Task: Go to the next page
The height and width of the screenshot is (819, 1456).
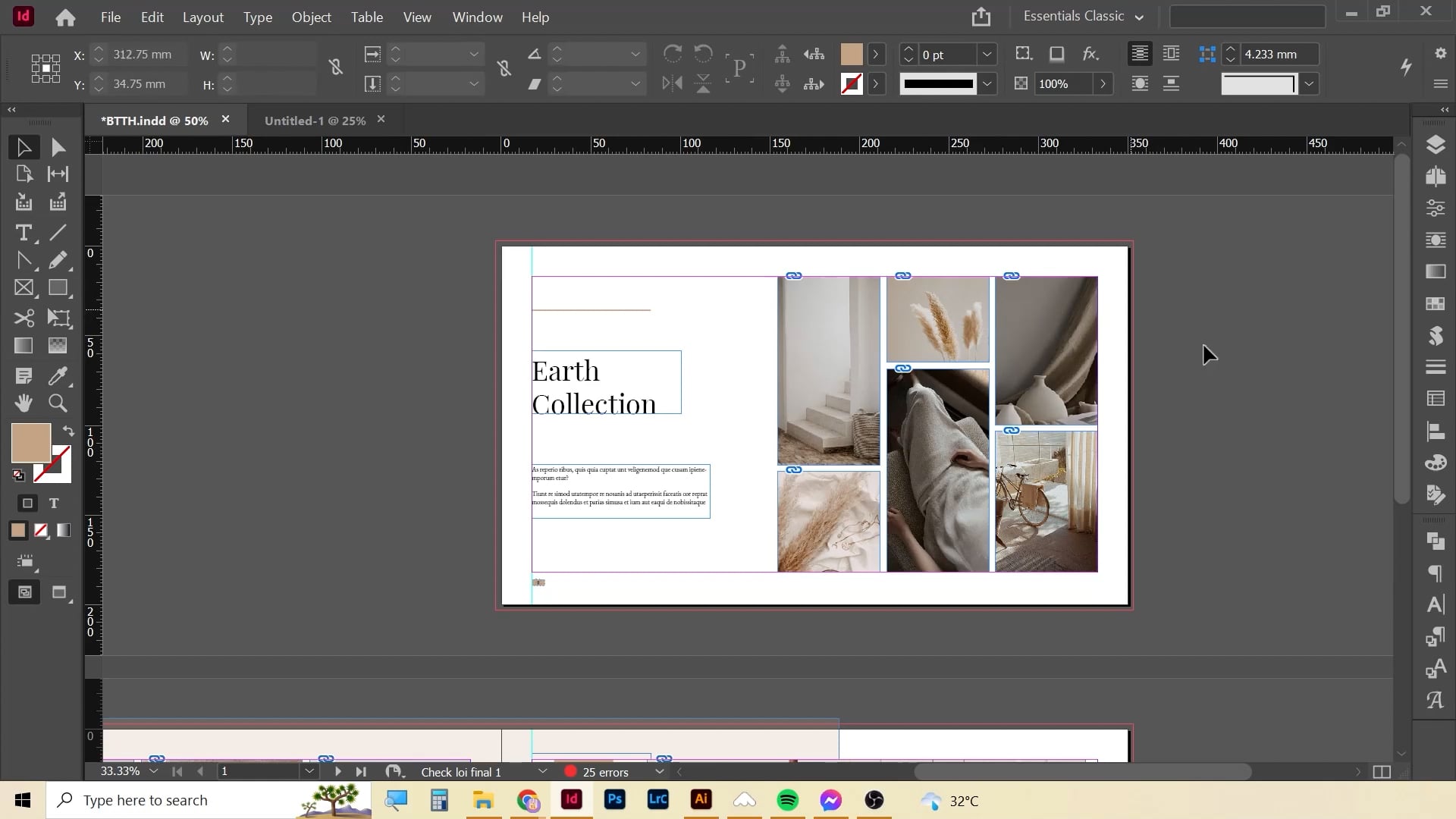Action: point(337,772)
